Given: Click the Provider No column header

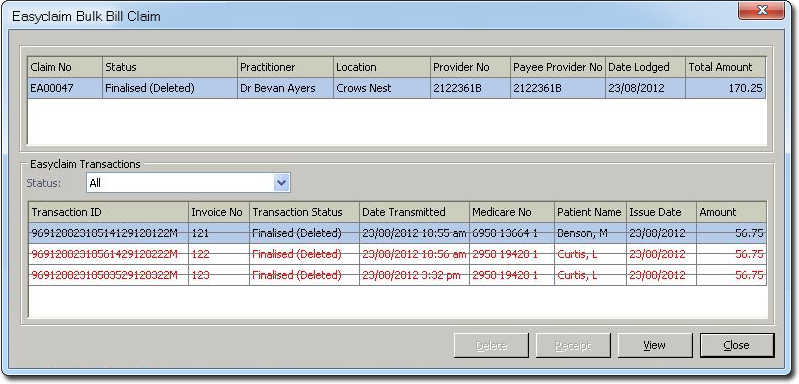Looking at the screenshot, I should [x=470, y=67].
